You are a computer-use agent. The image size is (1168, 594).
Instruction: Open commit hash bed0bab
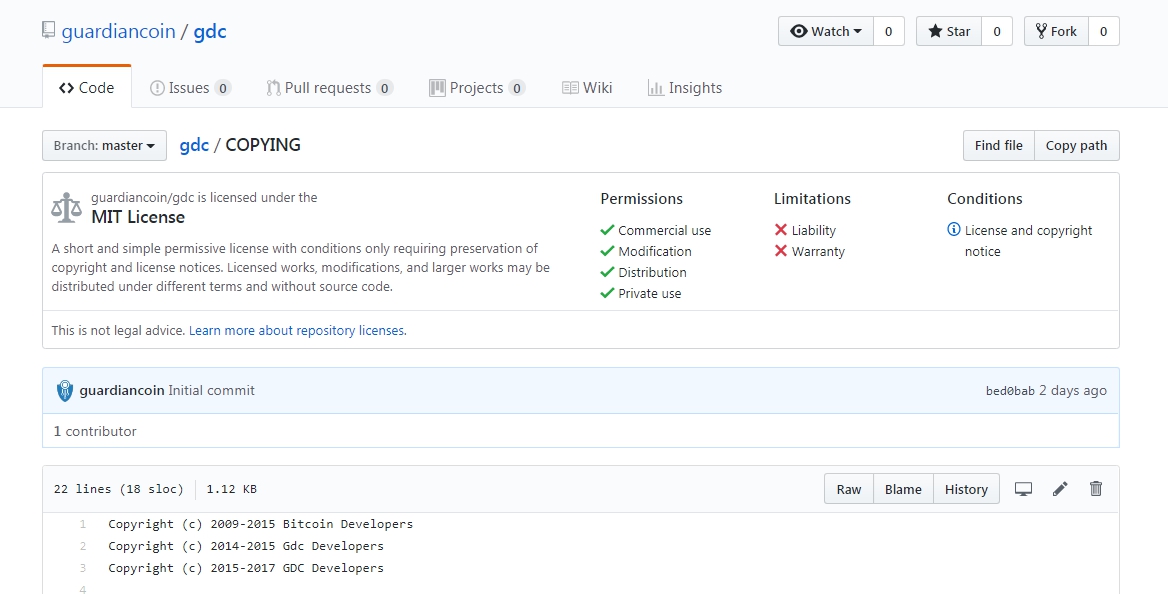[1010, 391]
